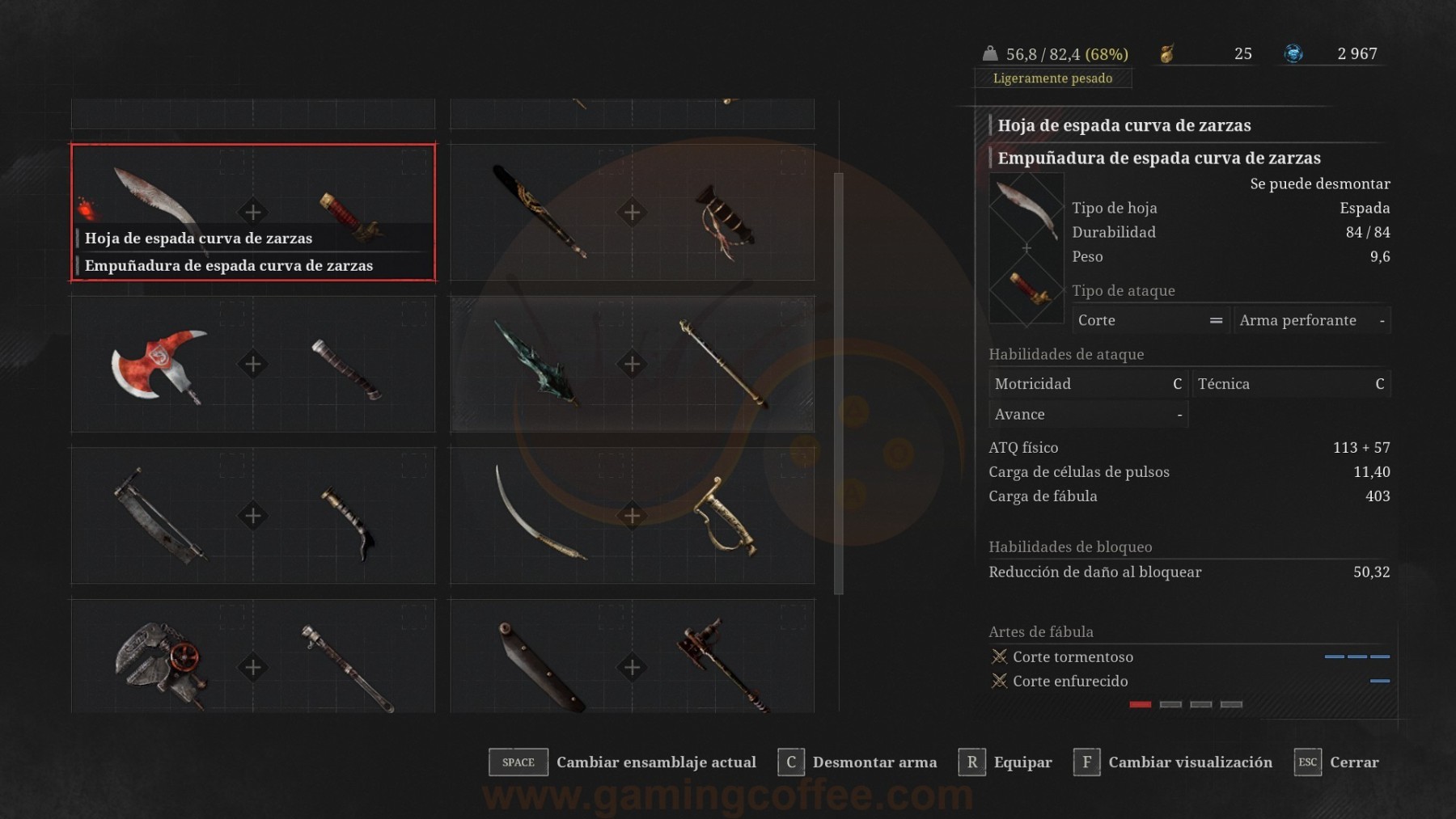
Task: Select the long golden rod handle
Action: [724, 364]
